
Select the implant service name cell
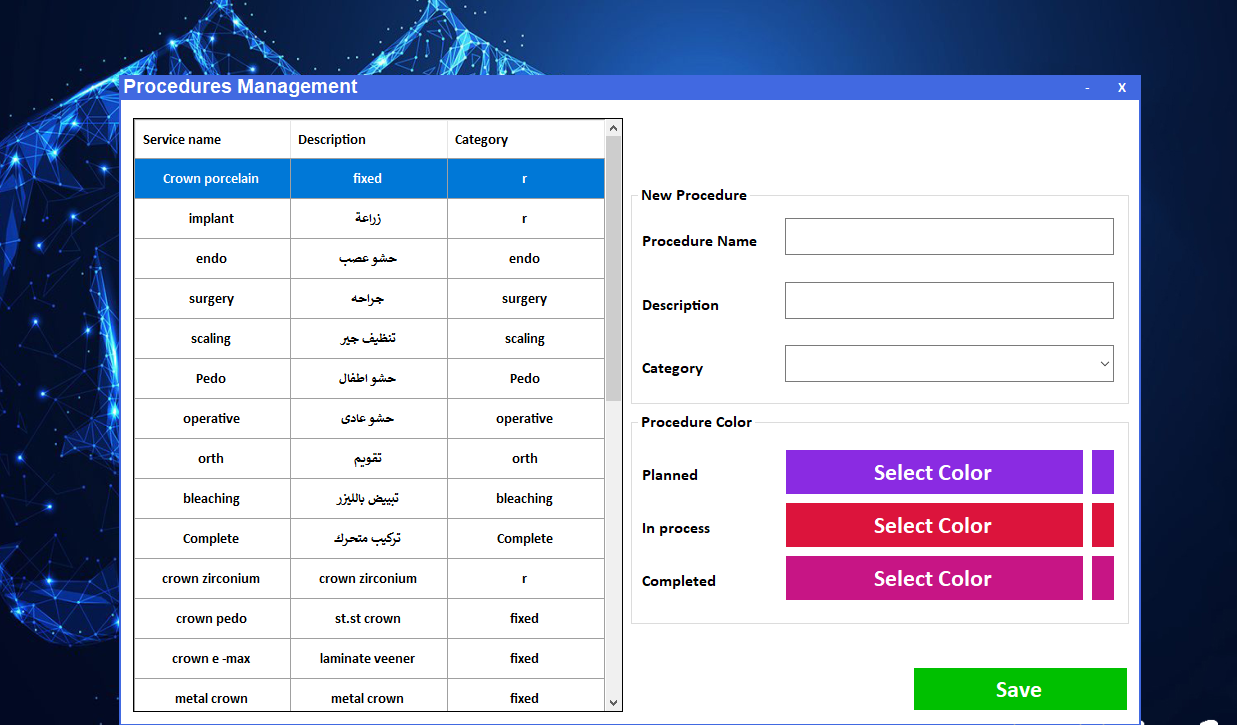[x=212, y=219]
